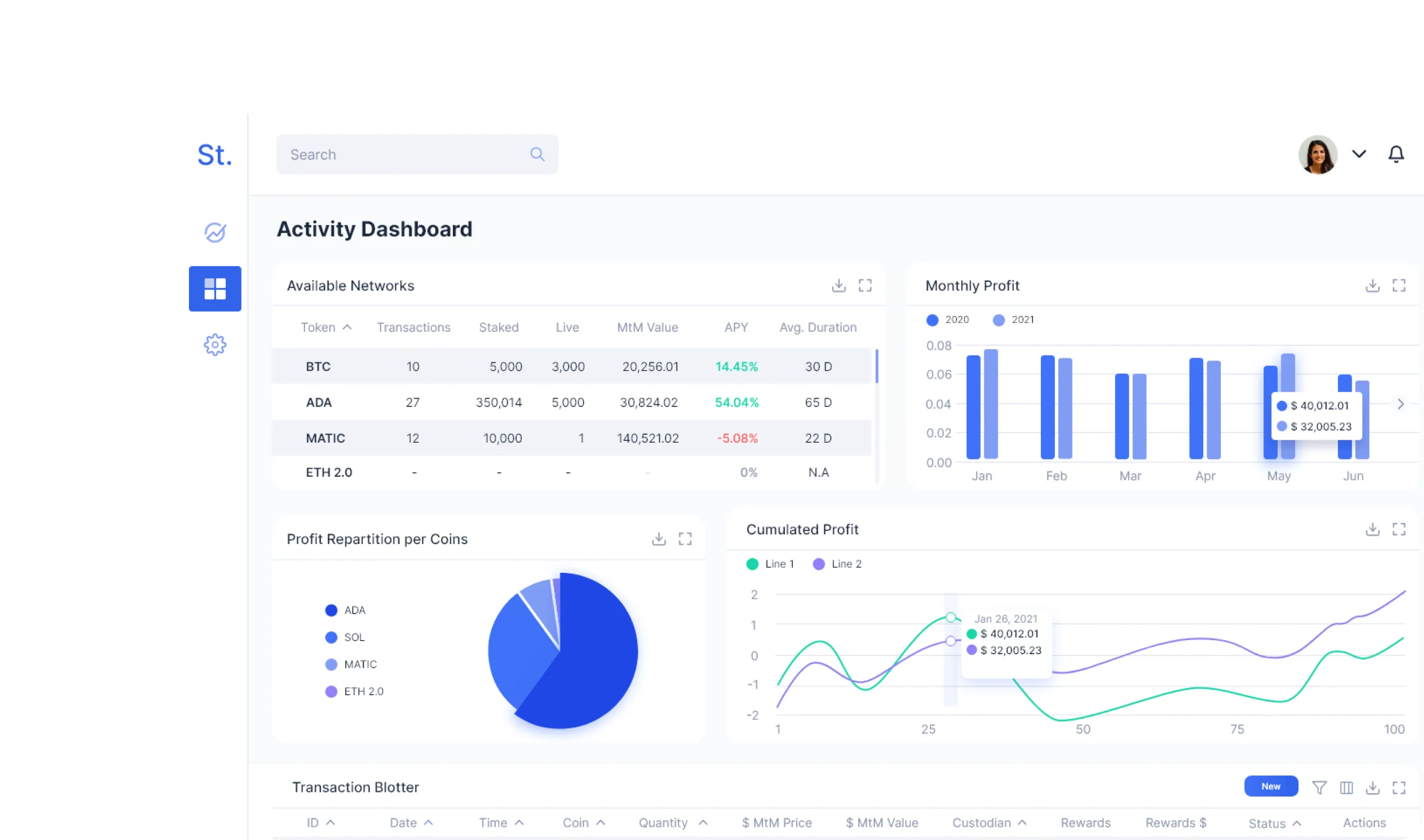Switch to the Transaction Blotter section
1424x840 pixels.
tap(355, 787)
